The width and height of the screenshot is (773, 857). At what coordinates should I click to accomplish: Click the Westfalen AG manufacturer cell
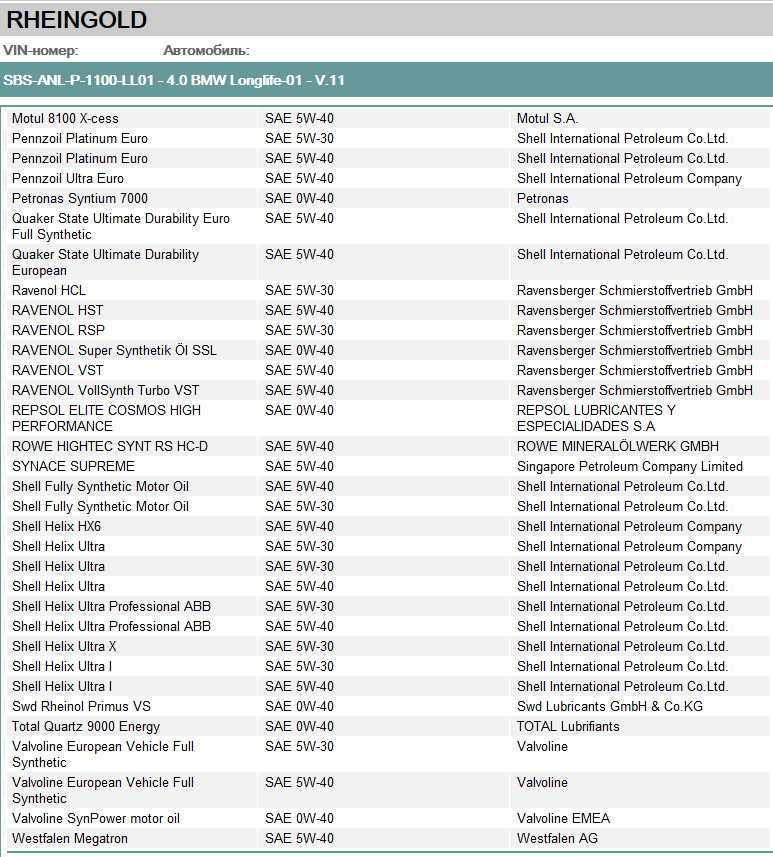tap(557, 838)
